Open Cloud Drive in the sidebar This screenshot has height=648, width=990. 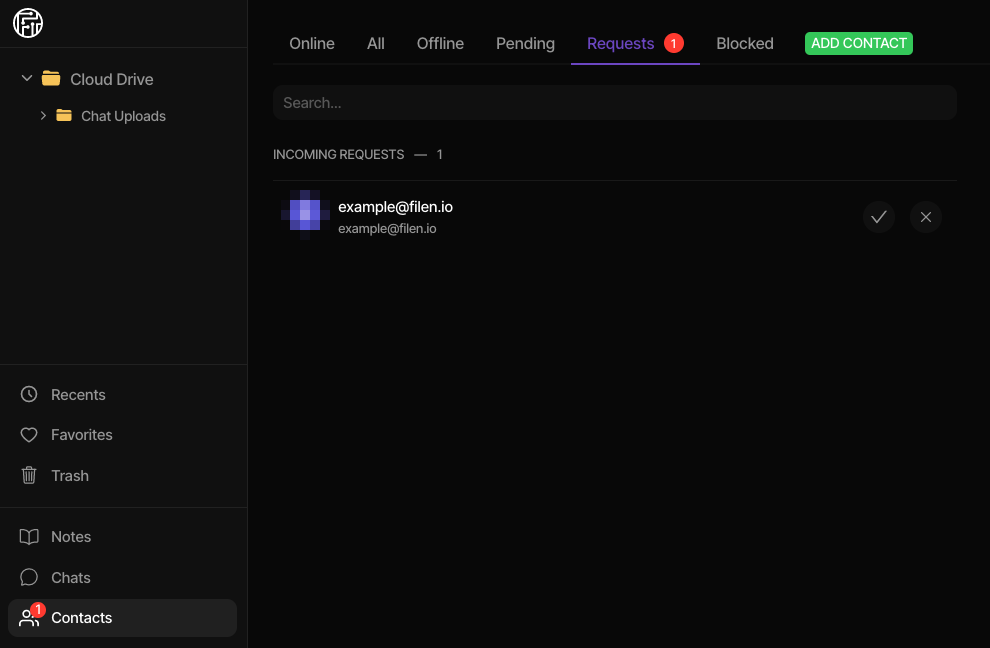[x=112, y=79]
